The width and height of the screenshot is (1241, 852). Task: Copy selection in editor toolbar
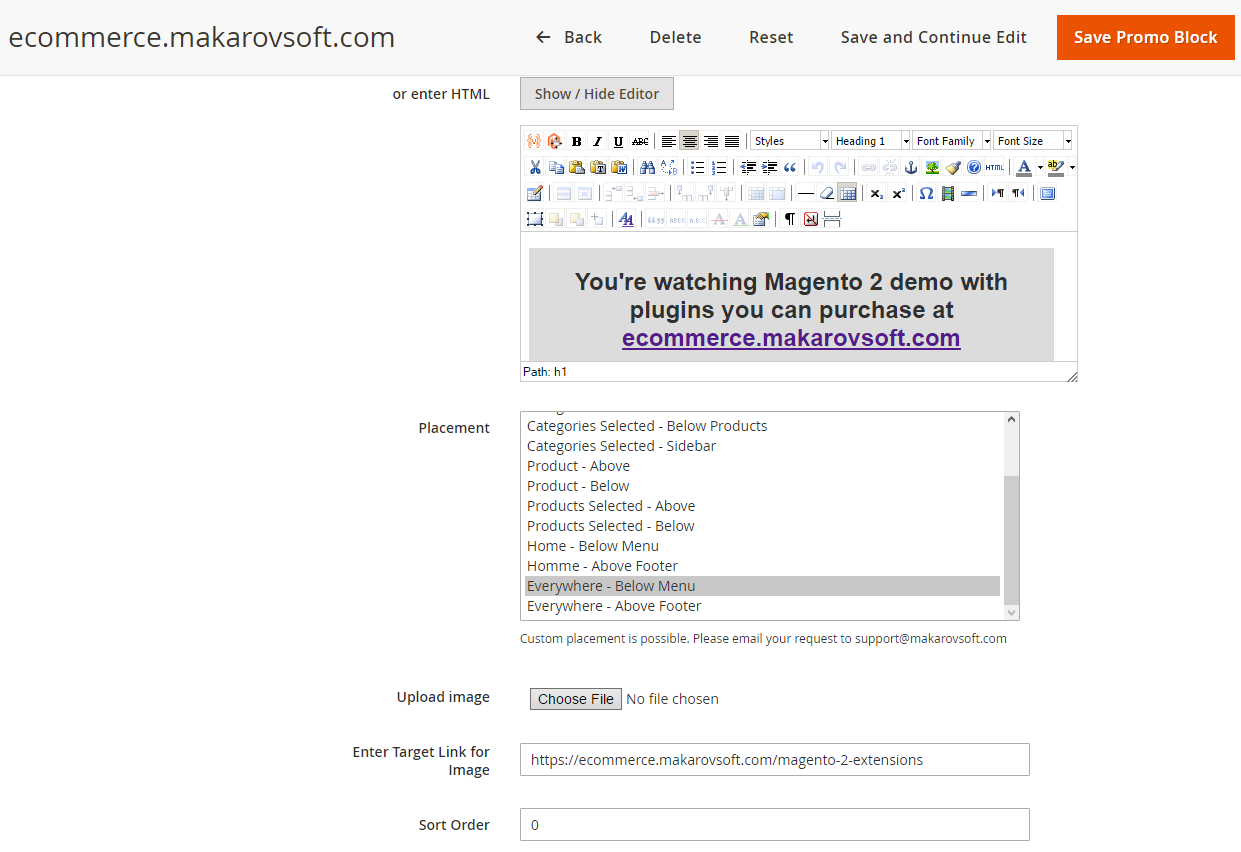tap(556, 167)
